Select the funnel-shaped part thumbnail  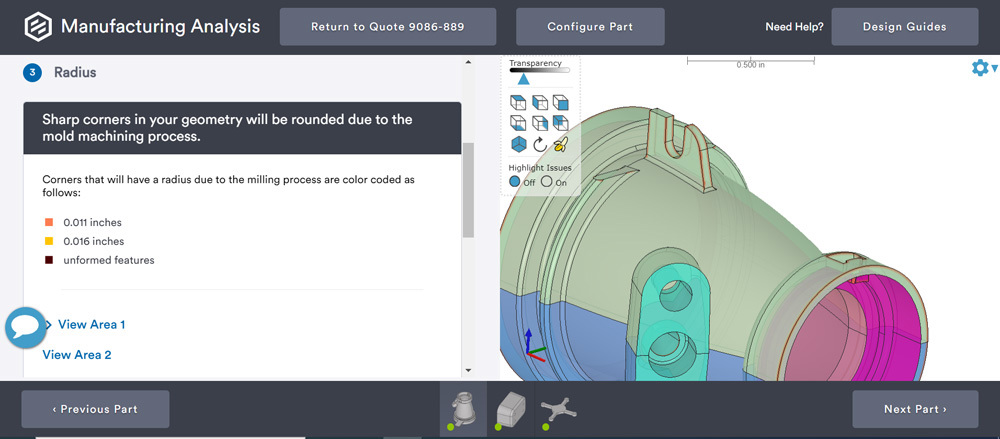pyautogui.click(x=463, y=408)
